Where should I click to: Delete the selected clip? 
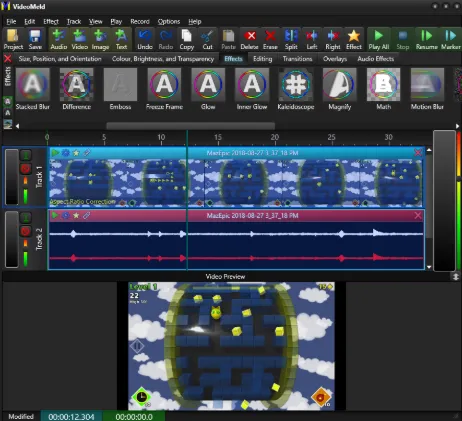(249, 40)
